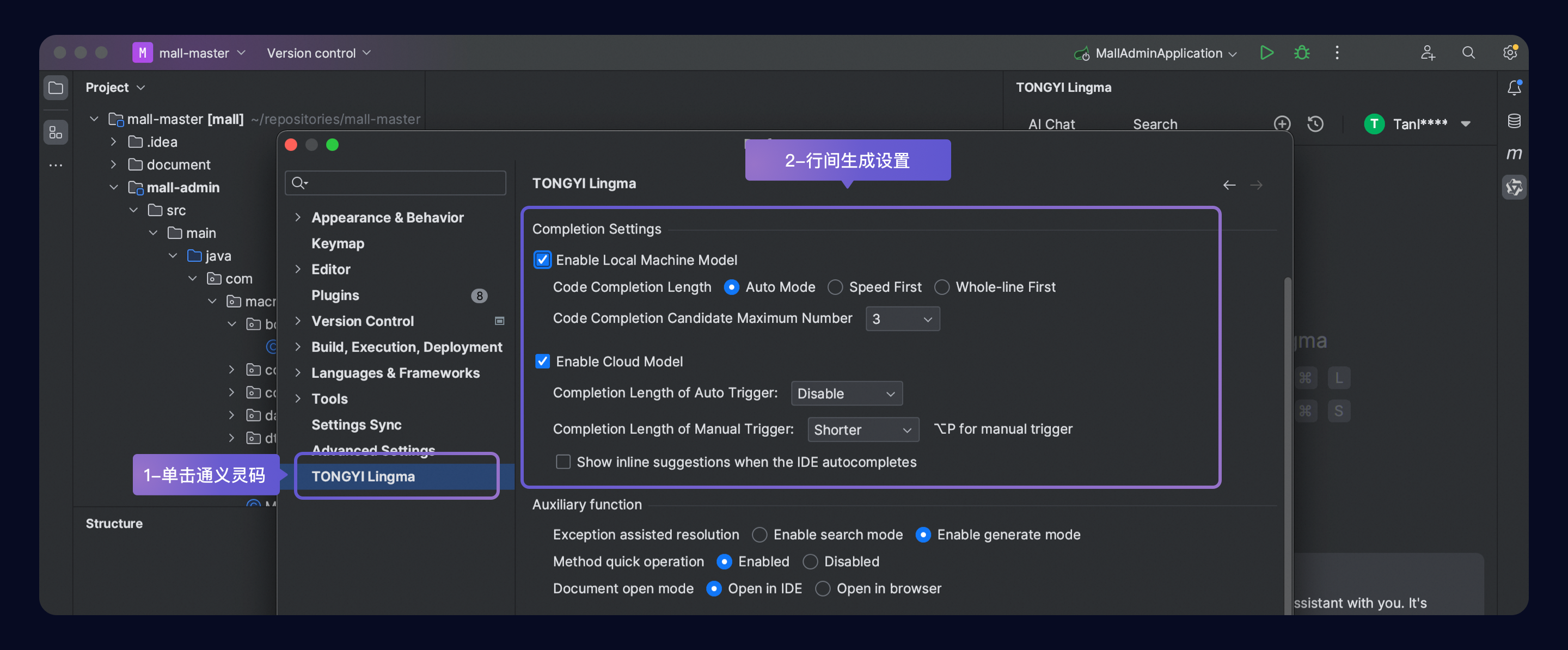Image resolution: width=1568 pixels, height=650 pixels.
Task: Open Completion Length of Manual Trigger dropdown
Action: coord(862,430)
